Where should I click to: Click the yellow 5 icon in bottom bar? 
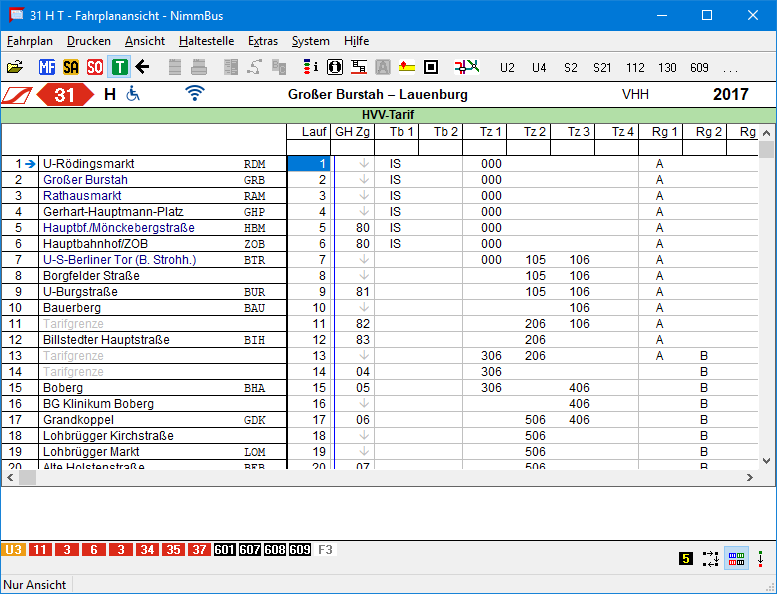click(x=685, y=559)
